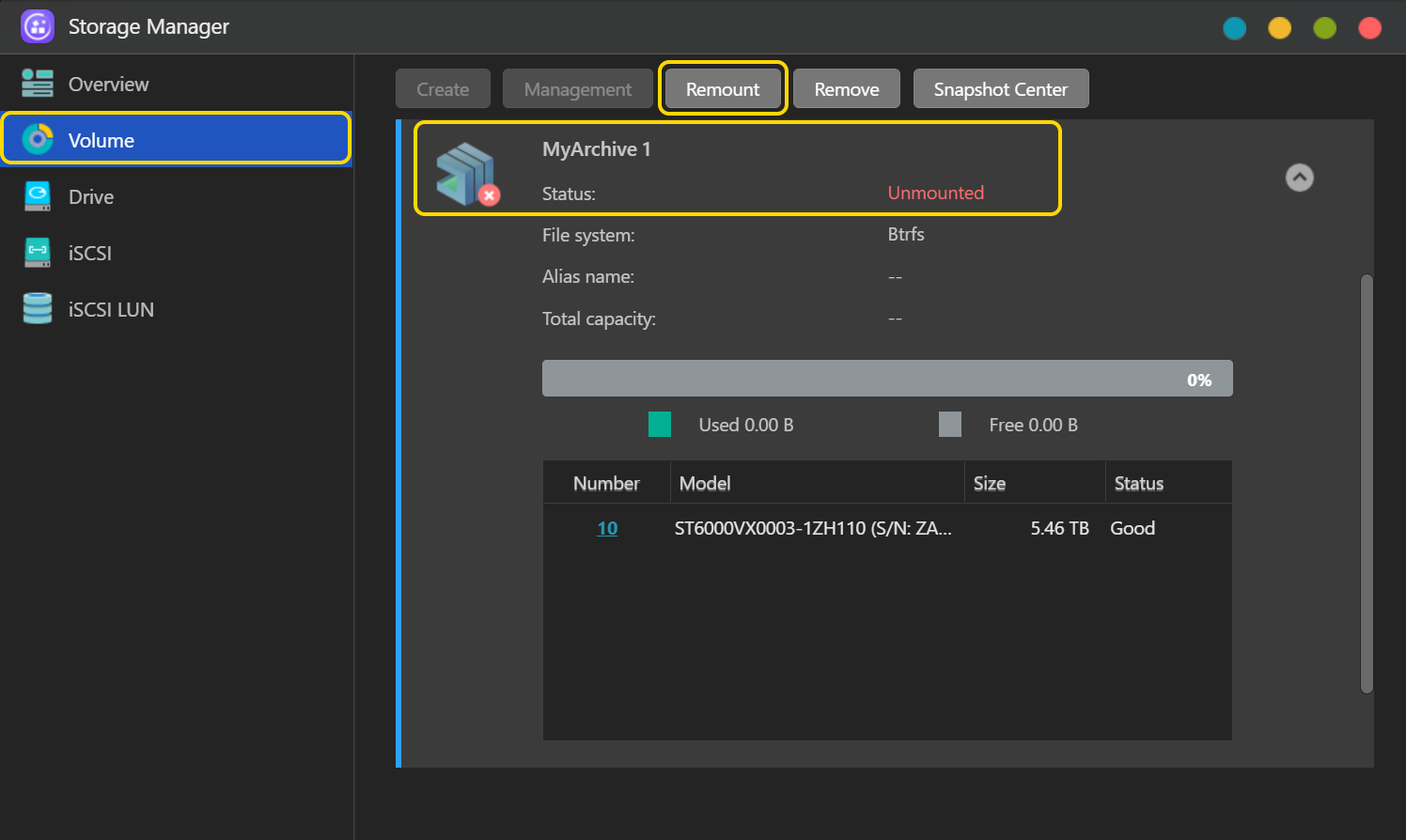Image resolution: width=1406 pixels, height=840 pixels.
Task: Click the Storage Manager app icon
Action: coord(38,26)
